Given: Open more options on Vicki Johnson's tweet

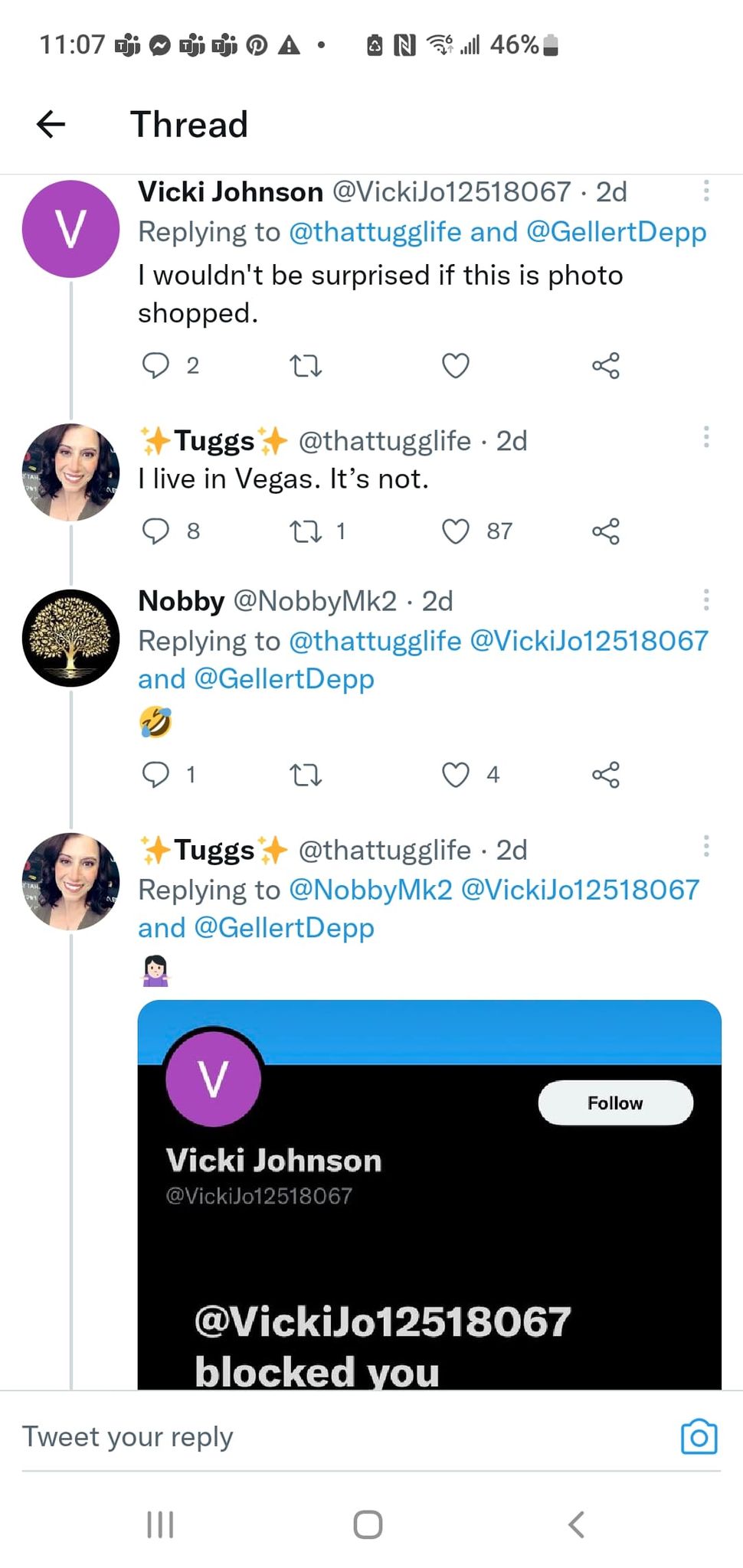Looking at the screenshot, I should 706,191.
